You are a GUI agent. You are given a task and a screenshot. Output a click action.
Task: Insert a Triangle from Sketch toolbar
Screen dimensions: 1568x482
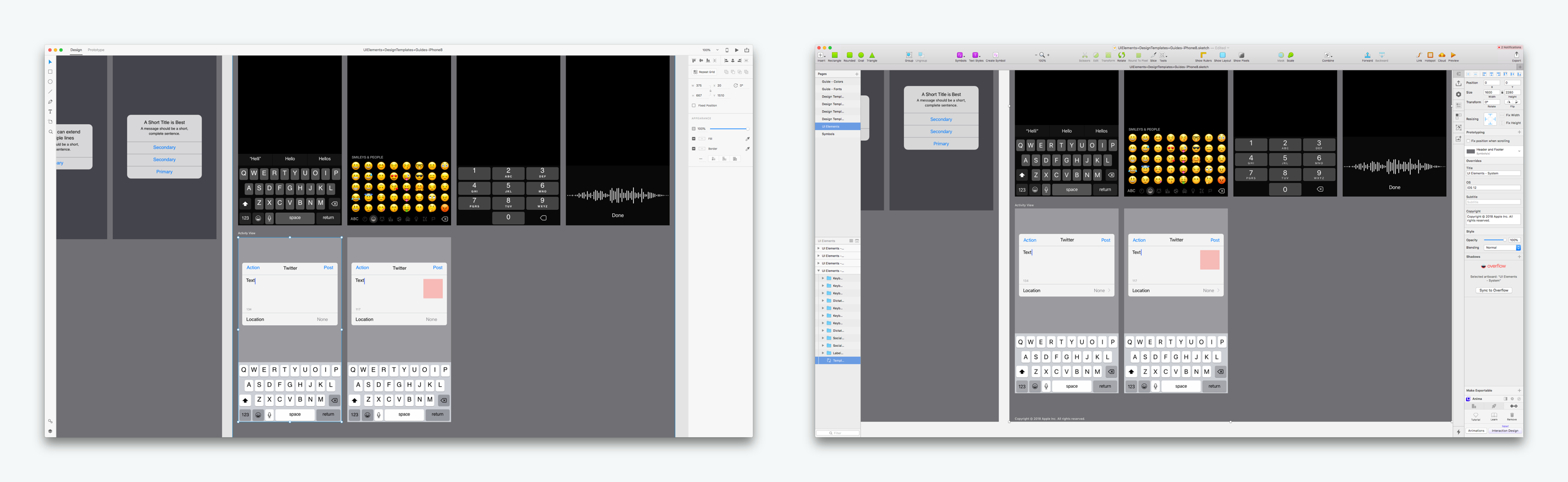coord(872,57)
